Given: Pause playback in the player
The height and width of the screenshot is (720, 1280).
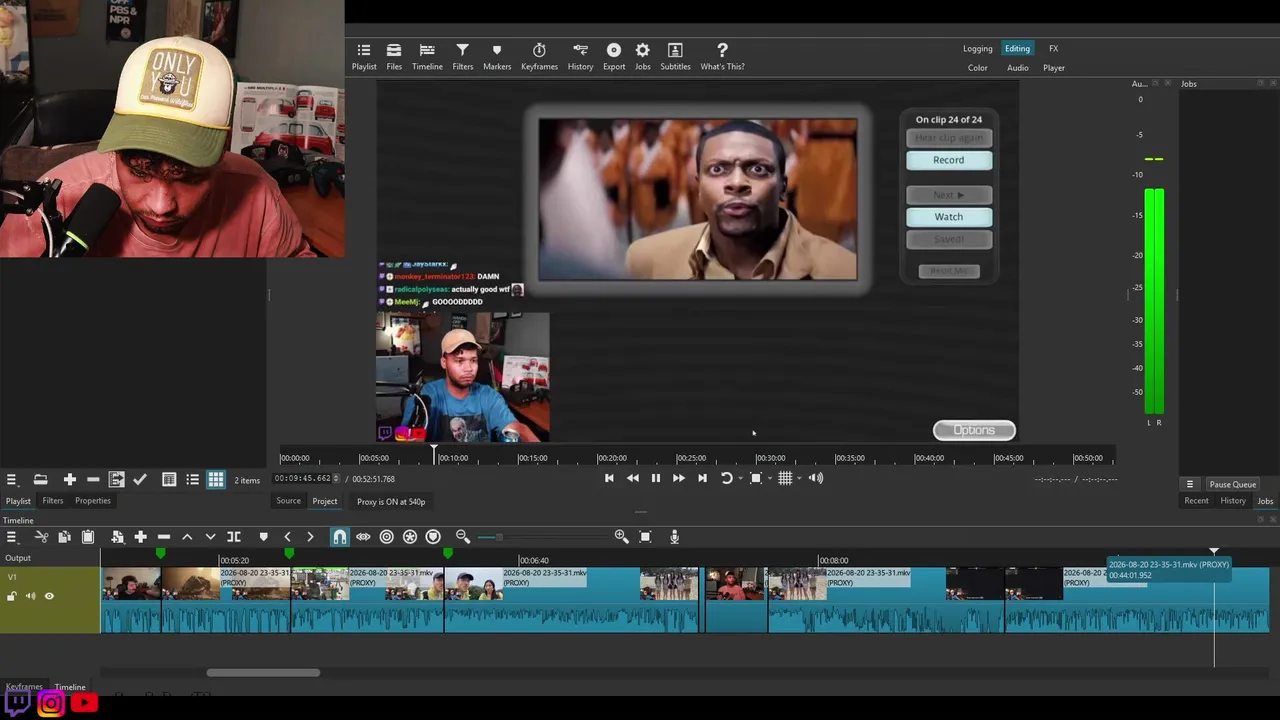Looking at the screenshot, I should coord(655,478).
